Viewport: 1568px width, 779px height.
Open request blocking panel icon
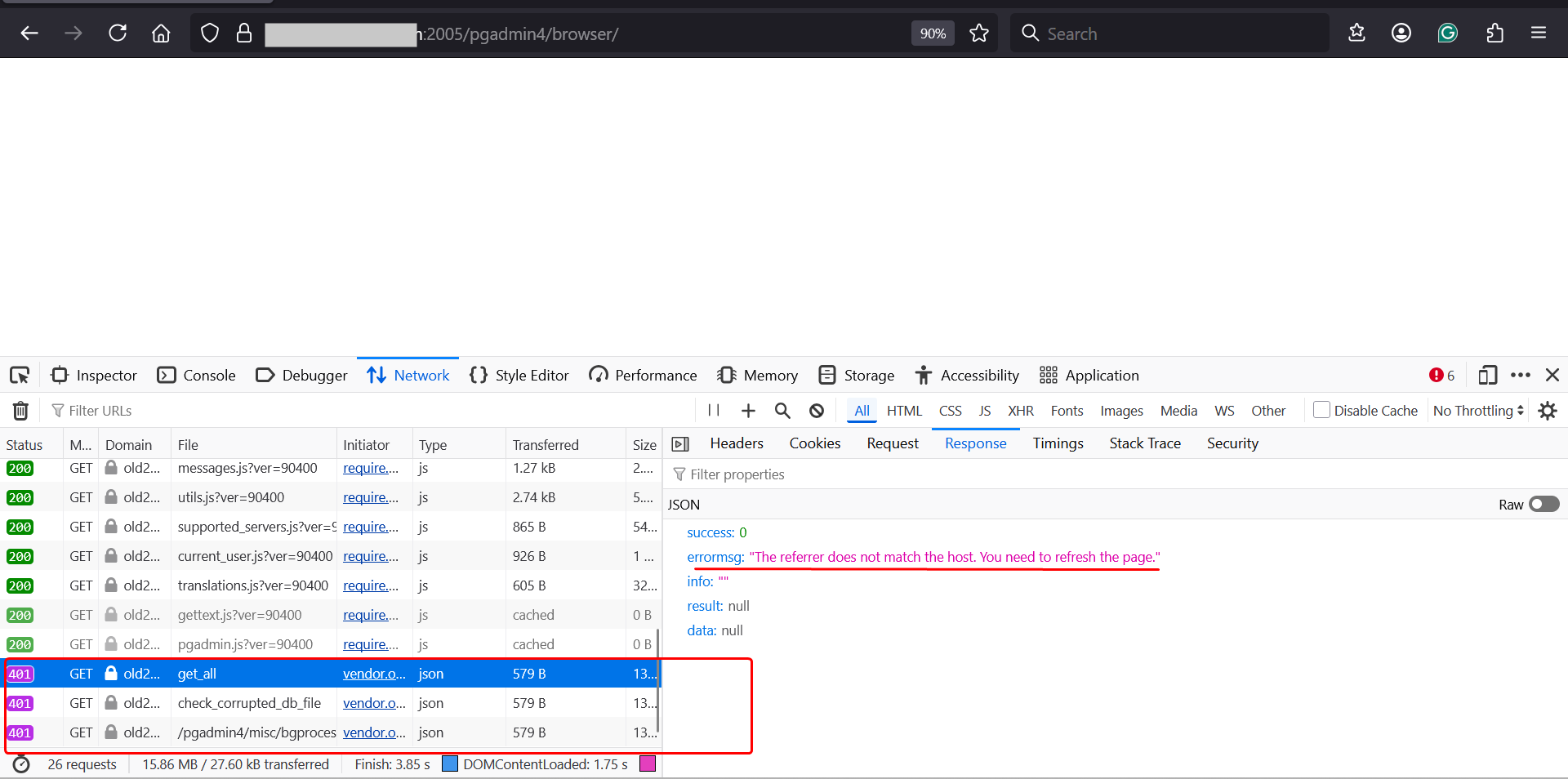[x=817, y=411]
